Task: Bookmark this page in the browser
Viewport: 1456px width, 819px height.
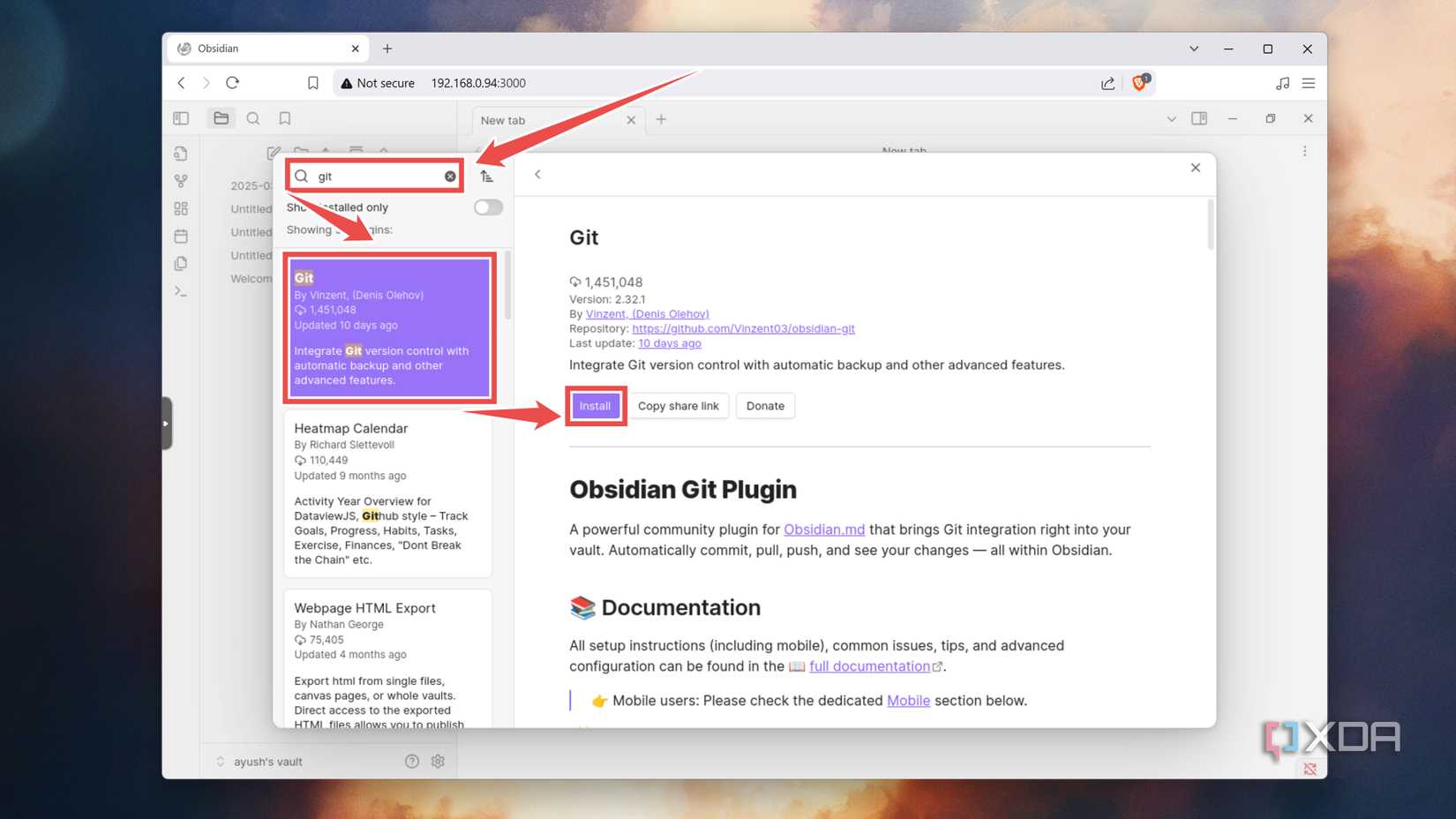Action: click(x=313, y=83)
